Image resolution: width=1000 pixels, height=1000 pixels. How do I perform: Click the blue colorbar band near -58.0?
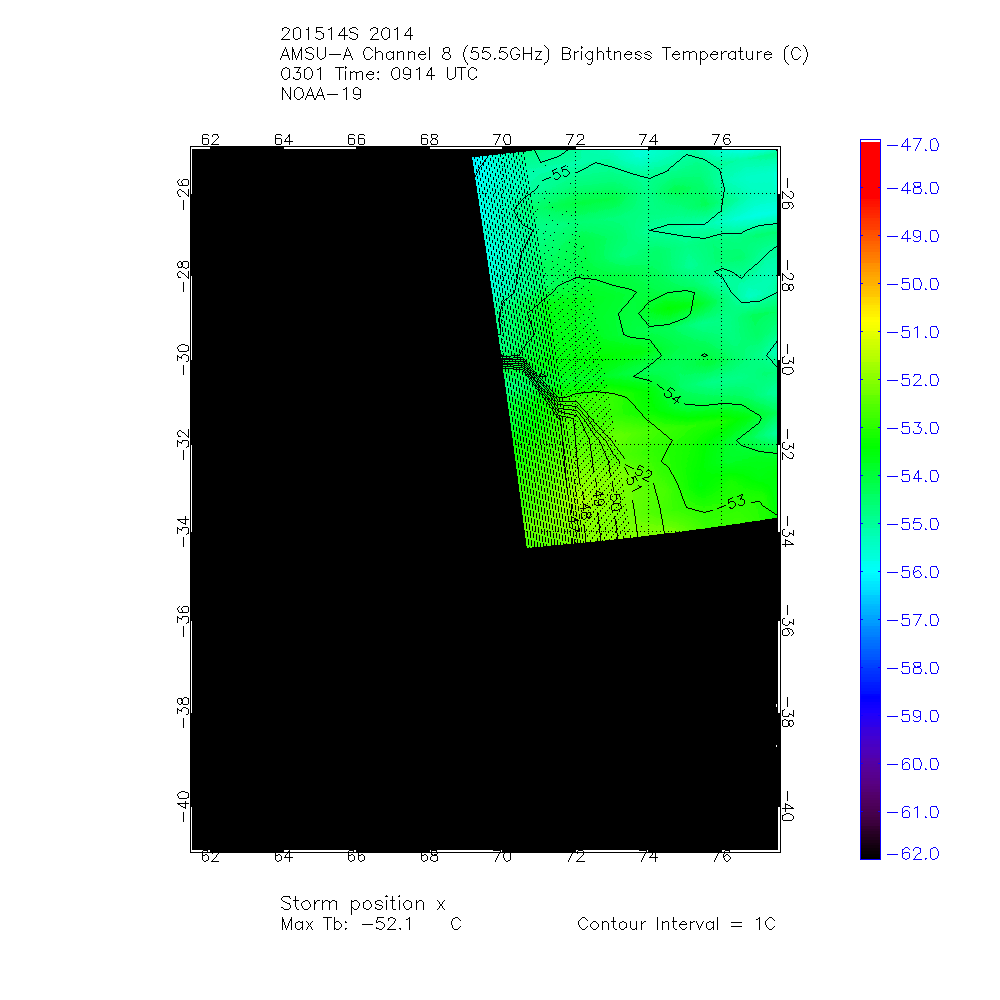click(869, 668)
